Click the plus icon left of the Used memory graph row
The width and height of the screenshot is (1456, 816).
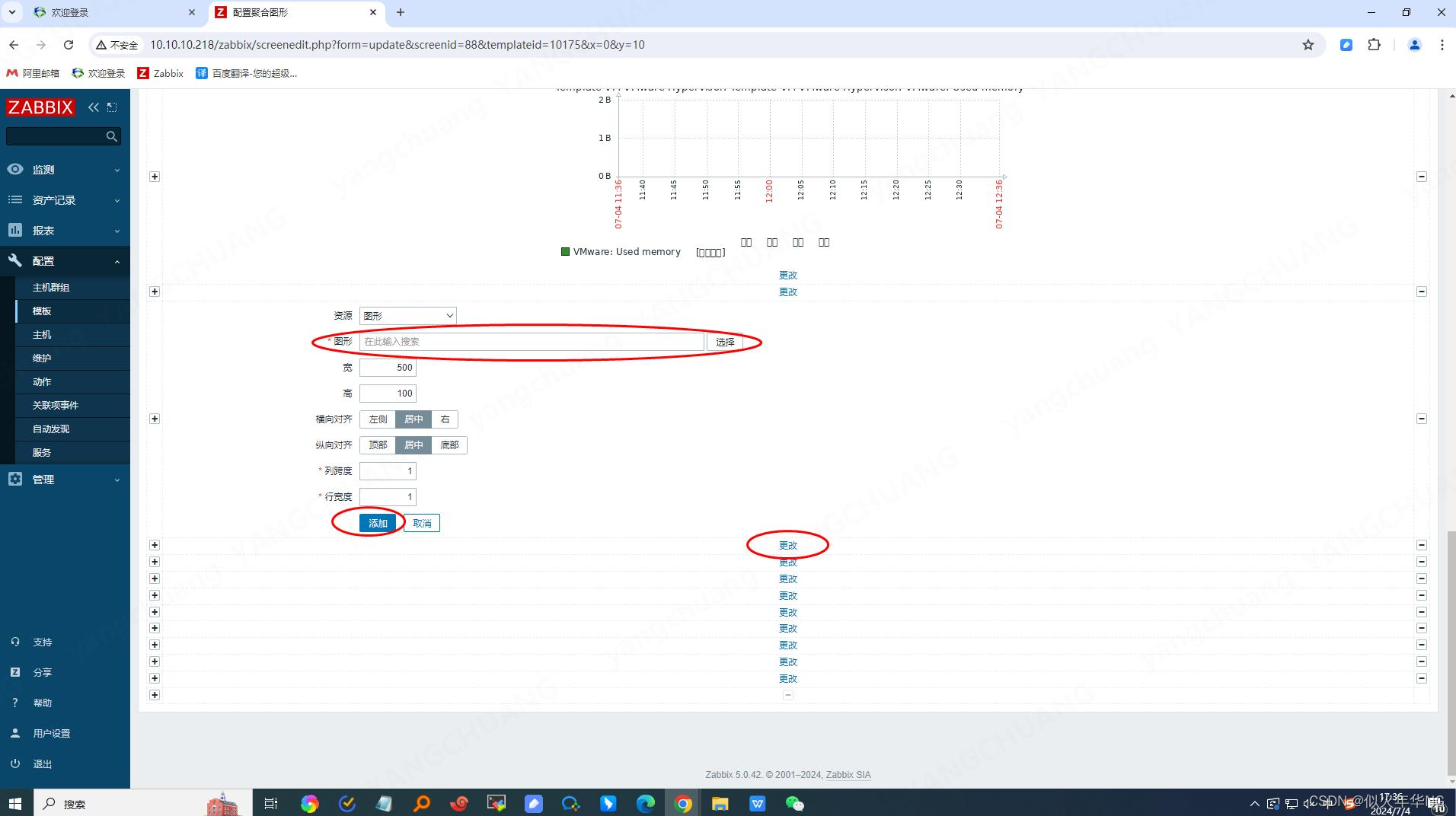[x=155, y=177]
